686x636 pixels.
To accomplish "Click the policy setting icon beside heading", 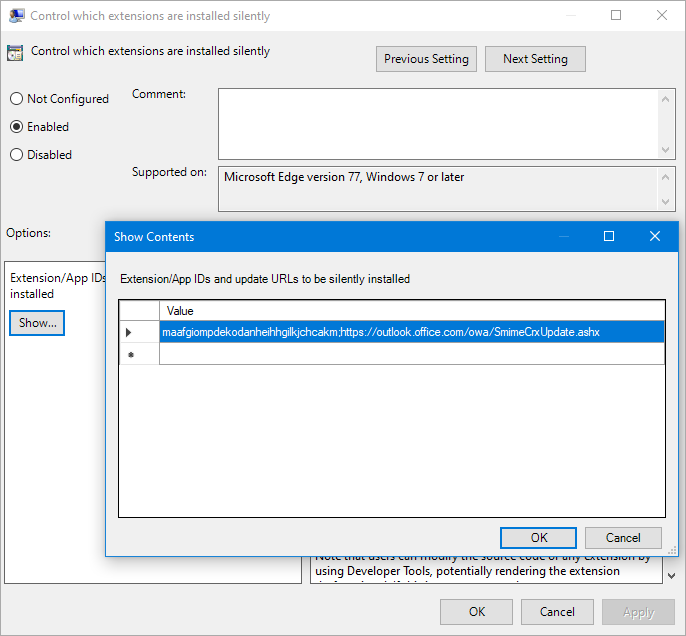I will coord(15,53).
